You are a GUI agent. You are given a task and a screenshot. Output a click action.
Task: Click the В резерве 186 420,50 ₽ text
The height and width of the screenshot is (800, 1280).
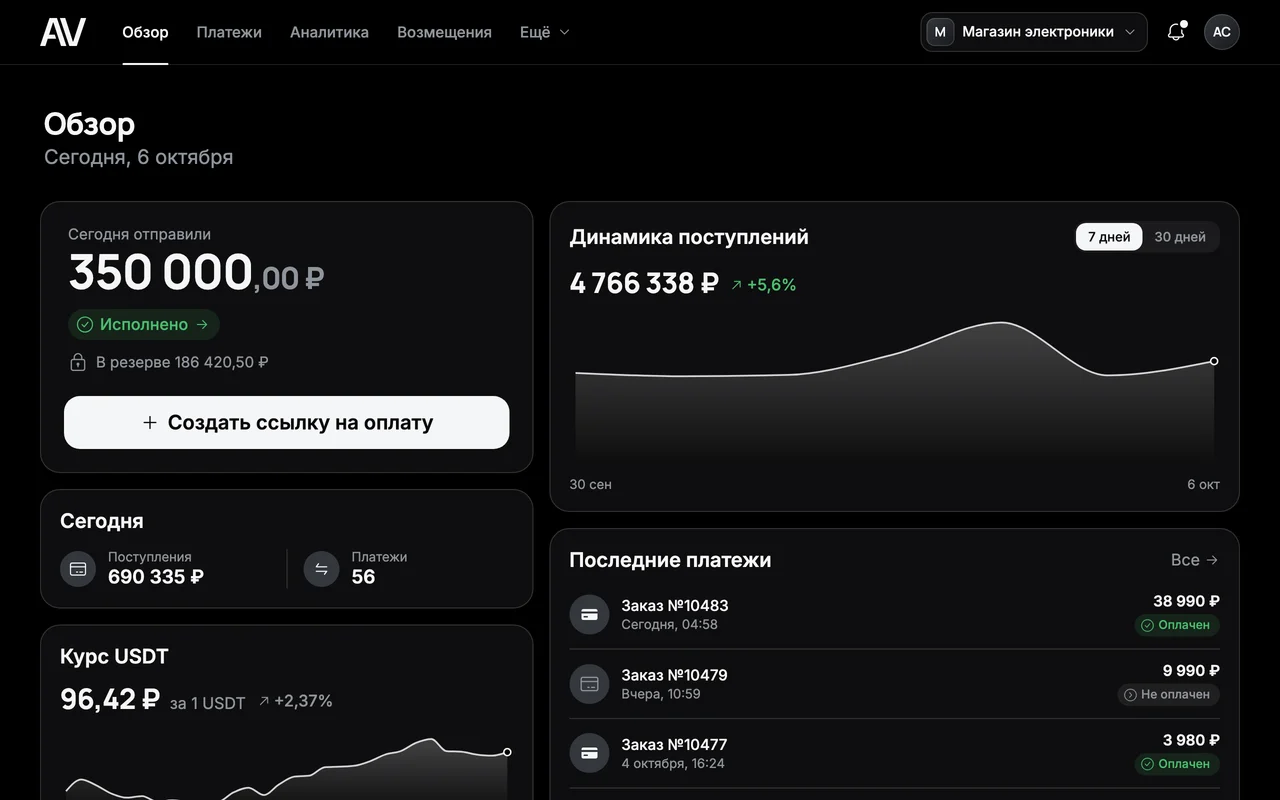(x=182, y=362)
